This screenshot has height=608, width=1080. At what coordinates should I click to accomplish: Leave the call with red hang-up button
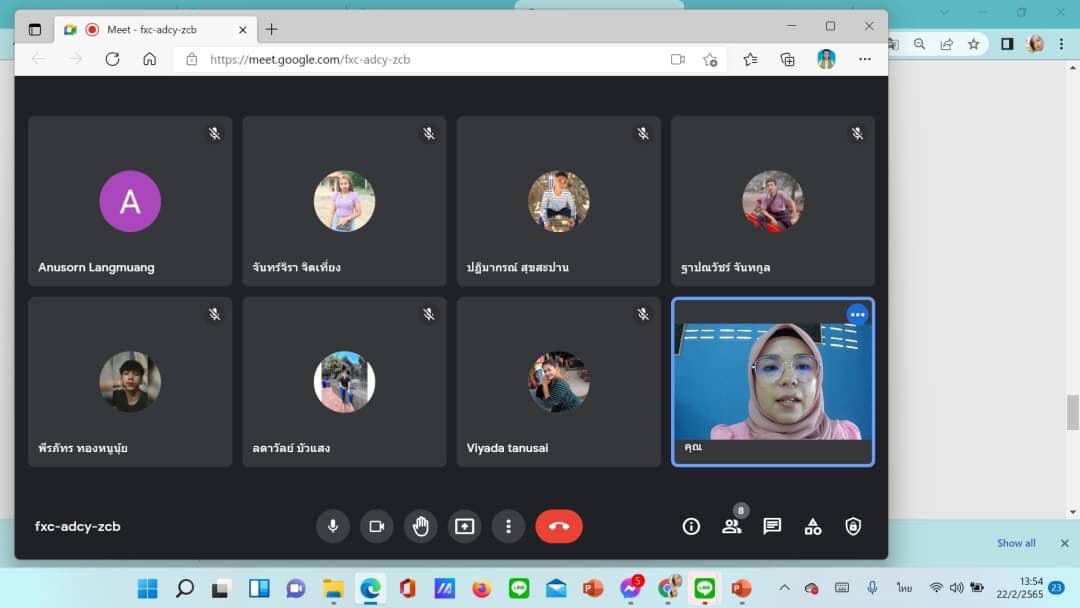558,526
